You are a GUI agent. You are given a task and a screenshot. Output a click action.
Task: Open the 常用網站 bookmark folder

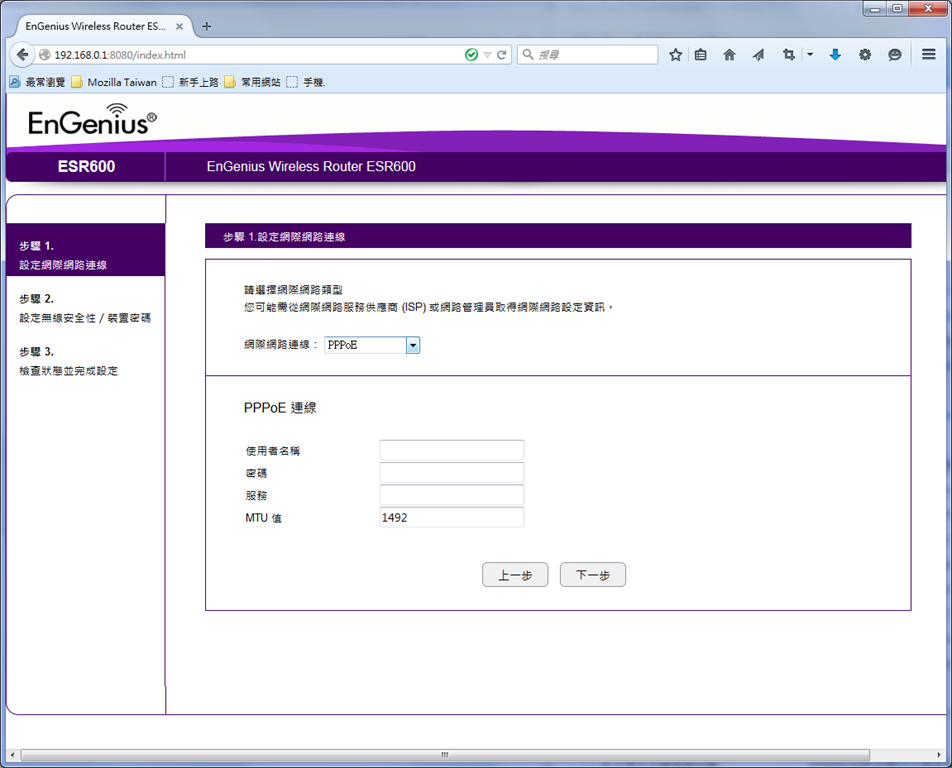pyautogui.click(x=253, y=82)
